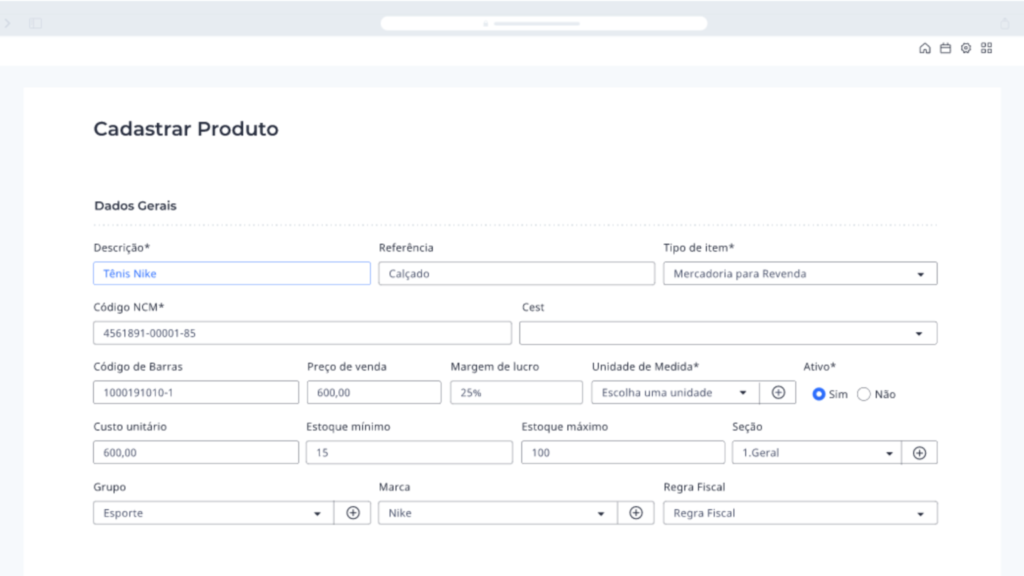The height and width of the screenshot is (576, 1024).
Task: Click the home icon in top bar
Action: coord(925,48)
